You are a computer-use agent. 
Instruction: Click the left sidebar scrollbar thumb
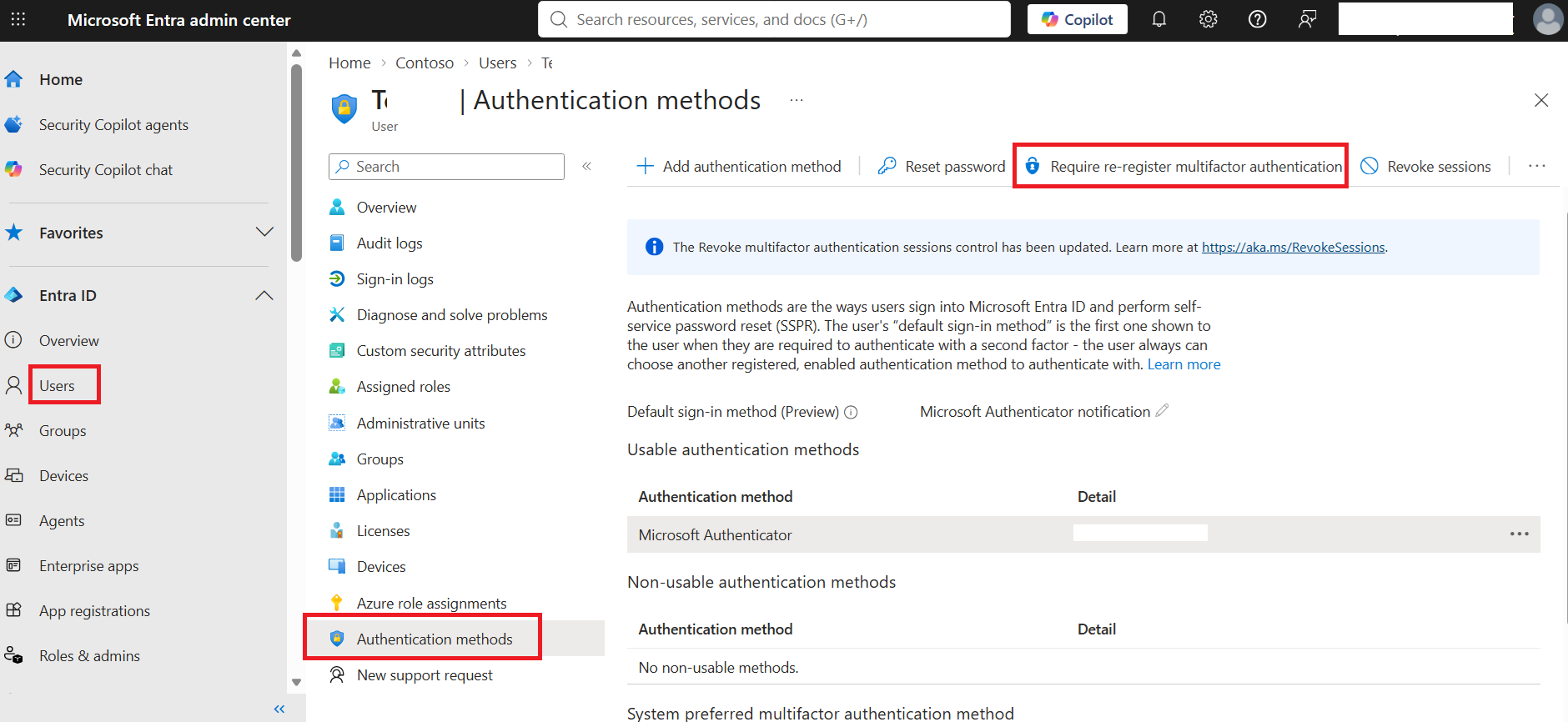tap(296, 163)
